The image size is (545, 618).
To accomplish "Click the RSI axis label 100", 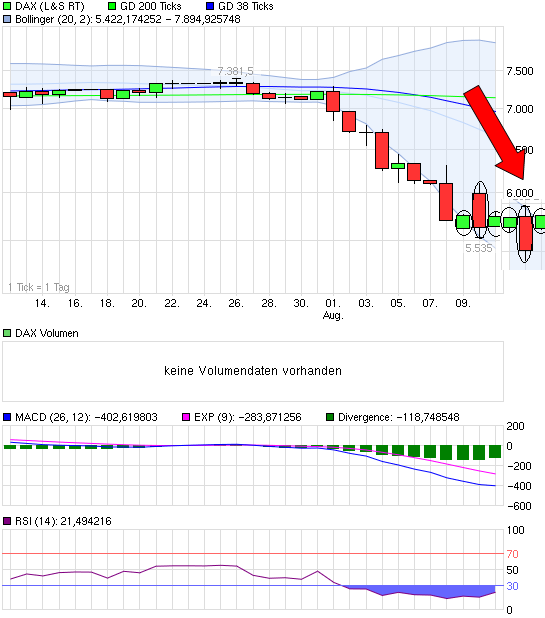I will [515, 530].
